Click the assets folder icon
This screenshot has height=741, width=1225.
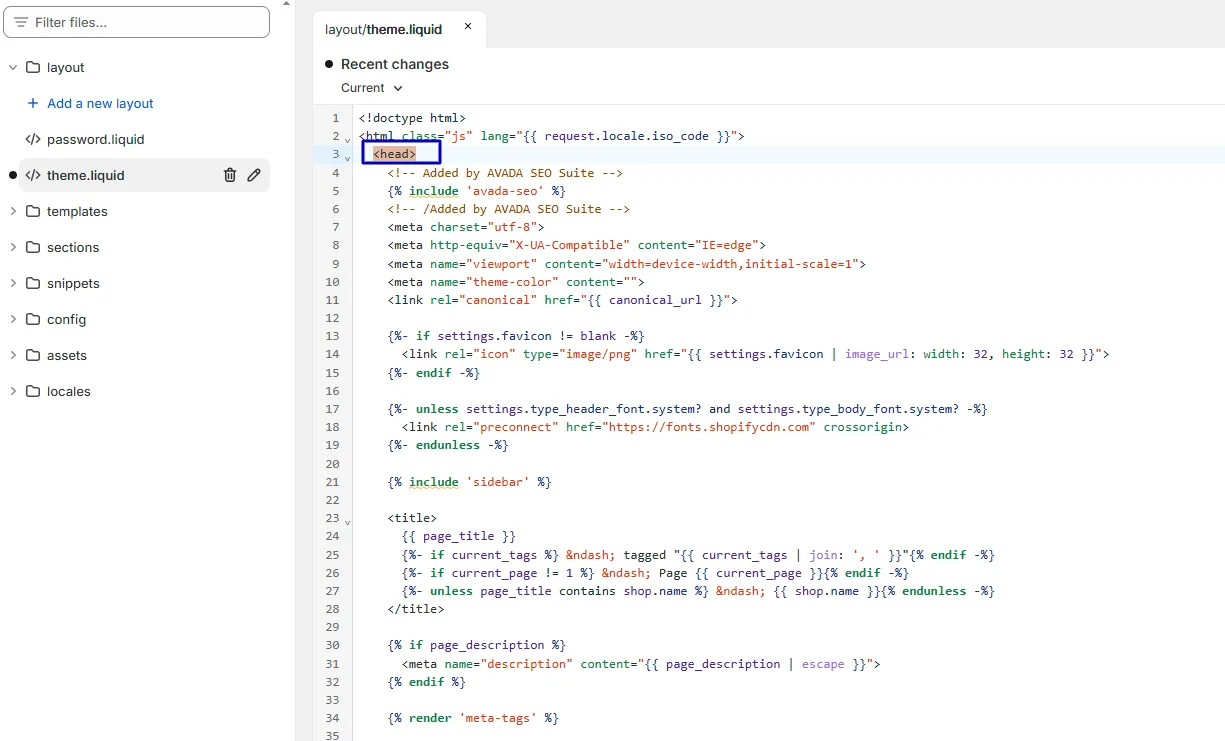point(33,355)
